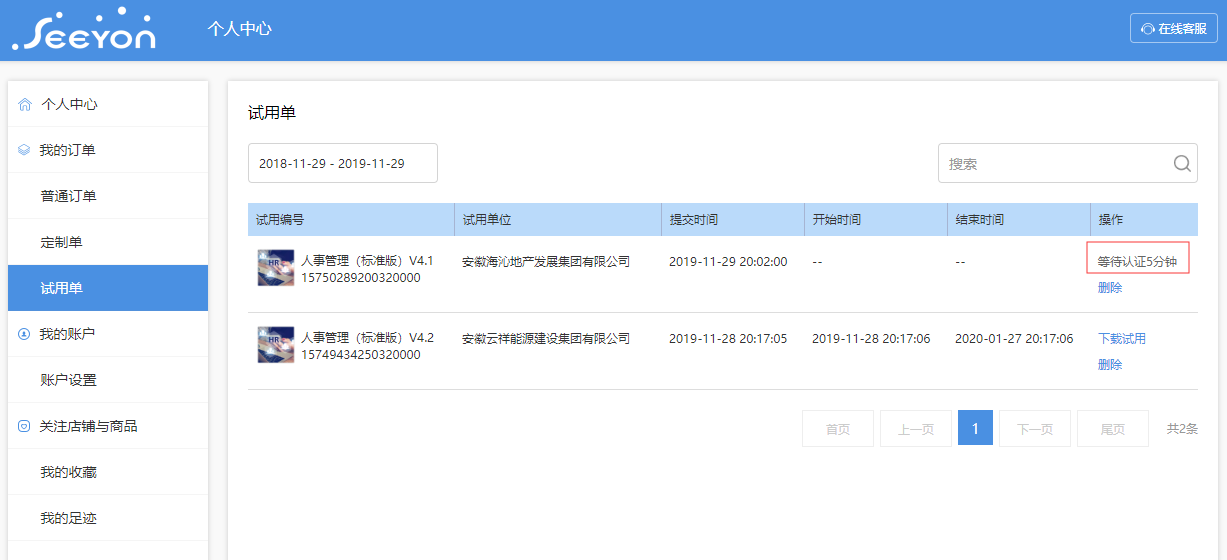The height and width of the screenshot is (560, 1227).
Task: Click the 试用单 page heading
Action: pos(272,113)
